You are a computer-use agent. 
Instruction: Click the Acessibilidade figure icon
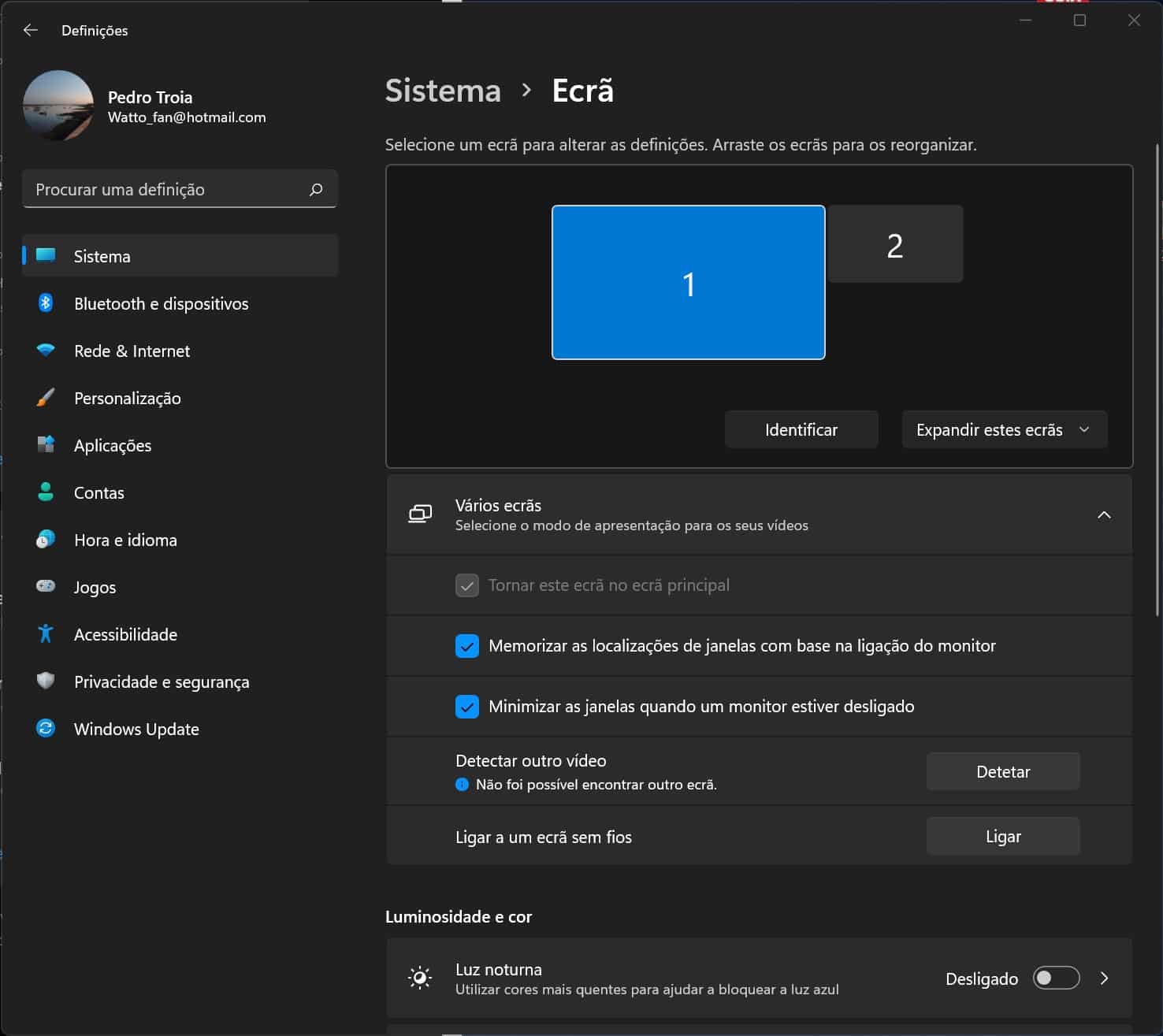(46, 634)
